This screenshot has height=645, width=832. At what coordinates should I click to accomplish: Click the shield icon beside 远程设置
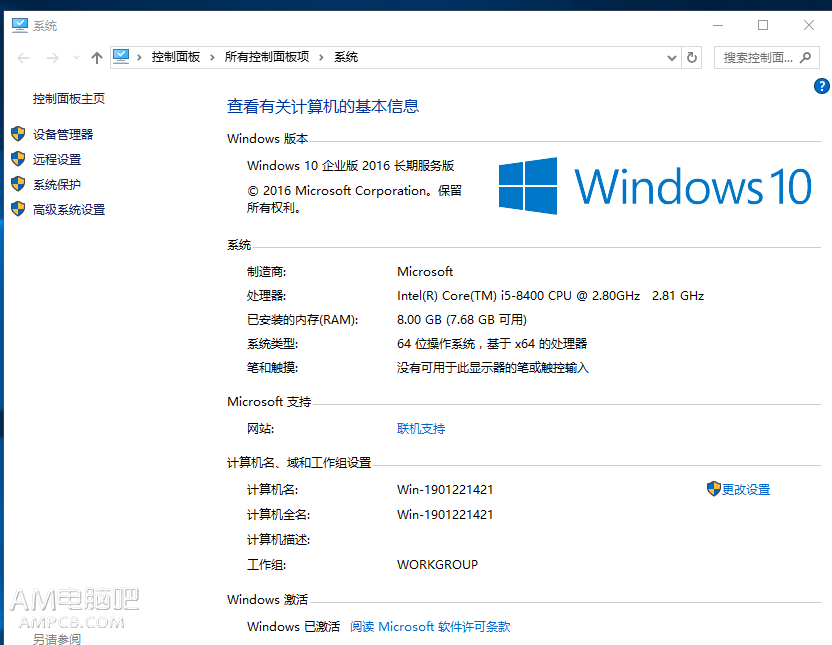tap(18, 159)
